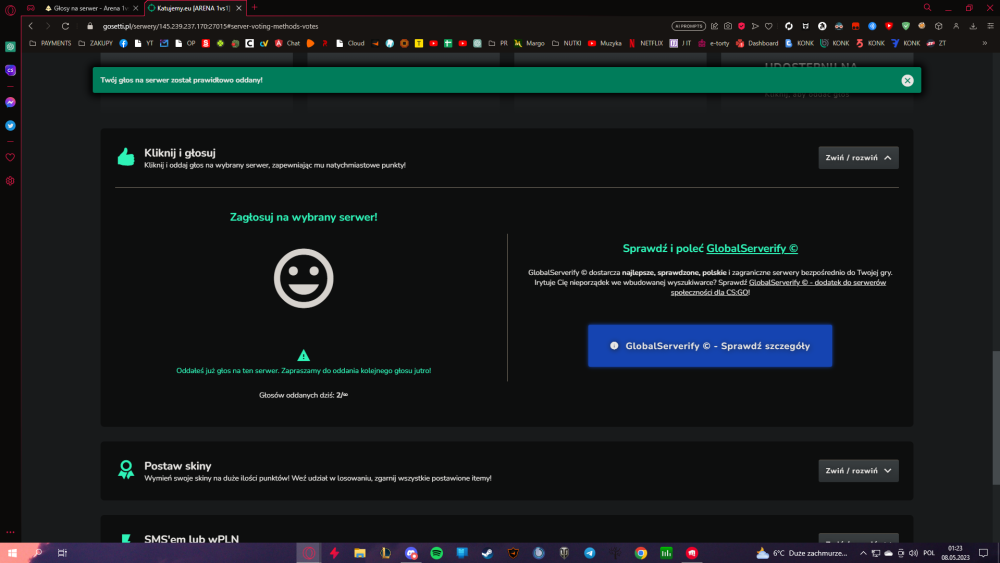View site security padlock info
This screenshot has height=563, width=1000.
[x=90, y=26]
